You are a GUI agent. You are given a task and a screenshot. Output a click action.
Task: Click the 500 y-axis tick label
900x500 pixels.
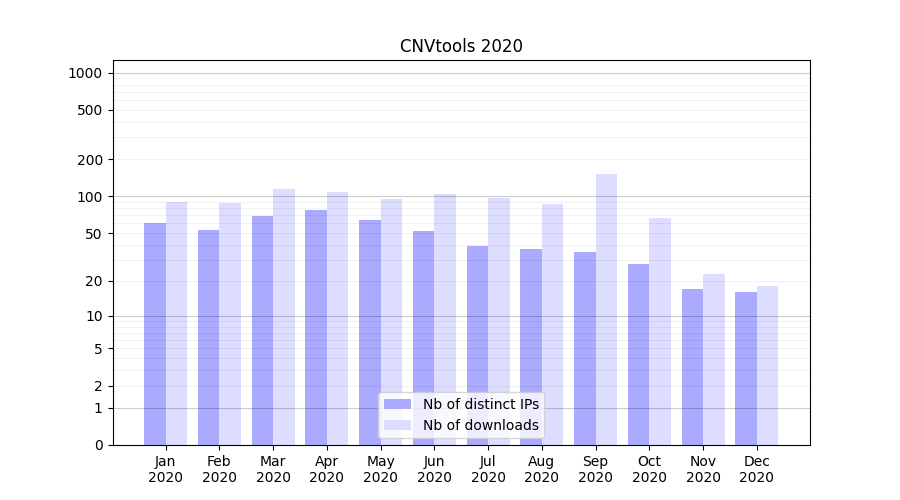[89, 110]
